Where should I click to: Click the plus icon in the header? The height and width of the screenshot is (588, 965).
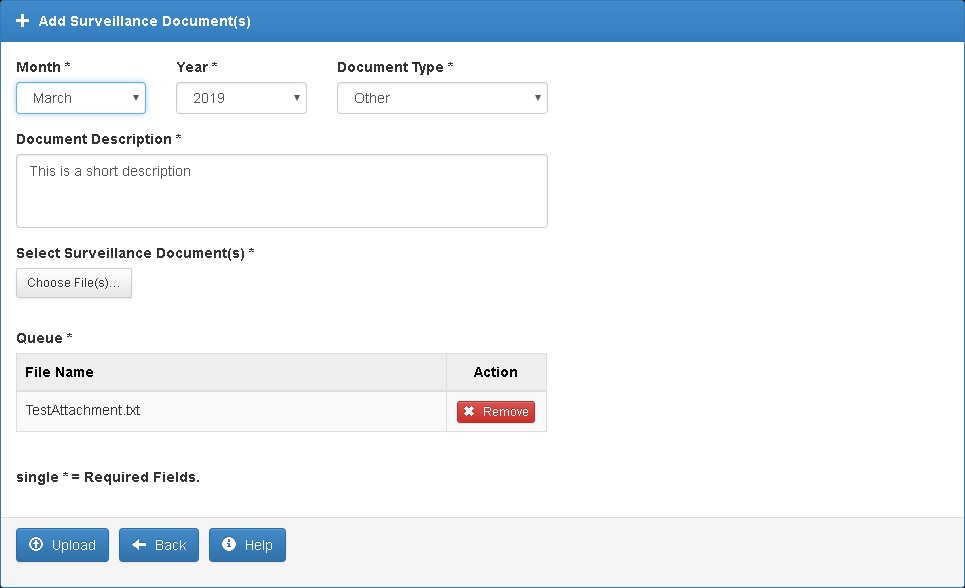tap(23, 21)
